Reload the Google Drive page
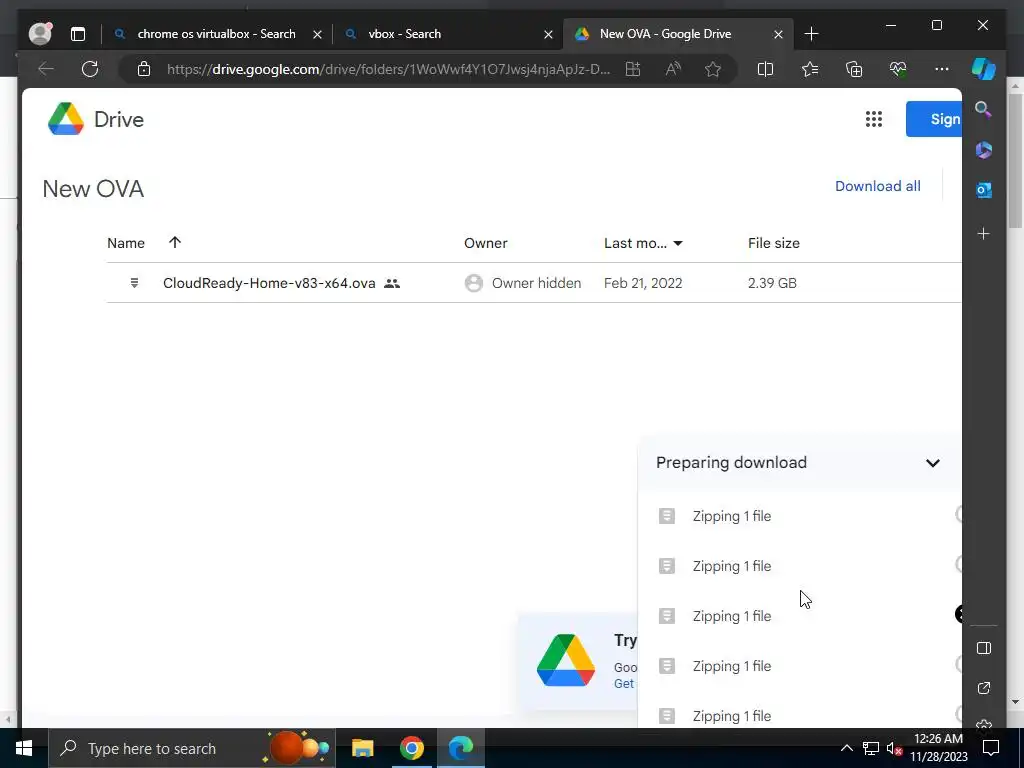 (x=90, y=69)
